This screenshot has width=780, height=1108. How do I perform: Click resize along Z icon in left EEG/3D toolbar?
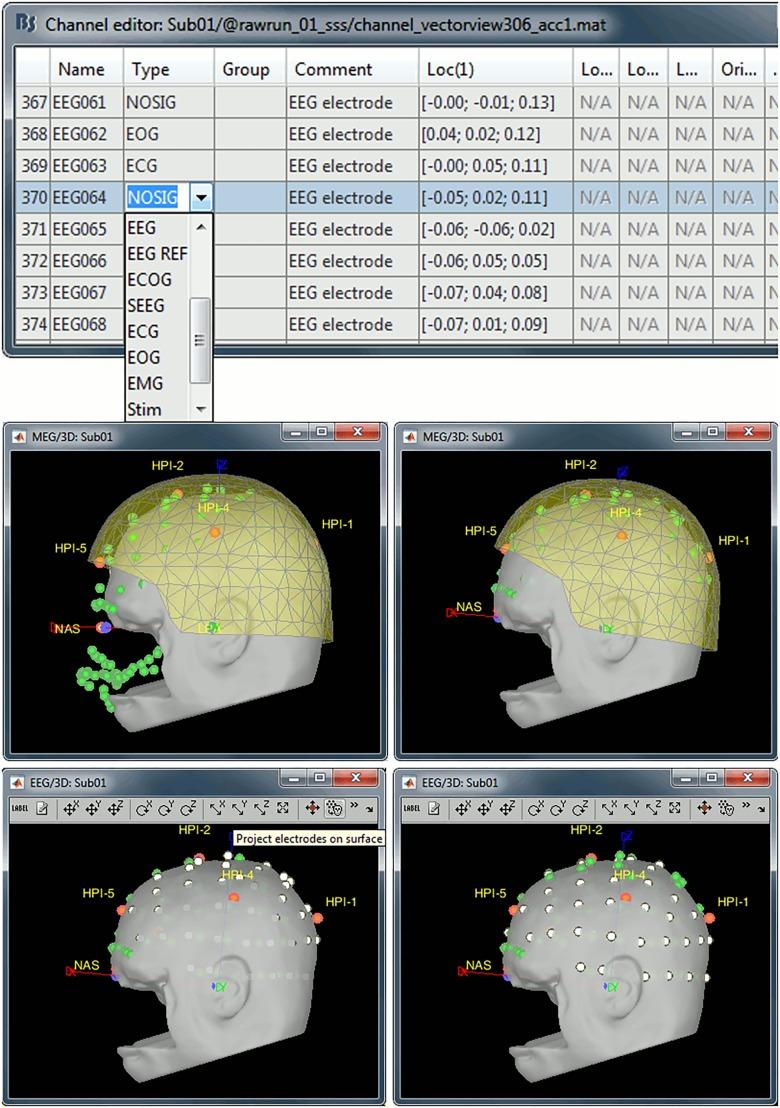(261, 808)
